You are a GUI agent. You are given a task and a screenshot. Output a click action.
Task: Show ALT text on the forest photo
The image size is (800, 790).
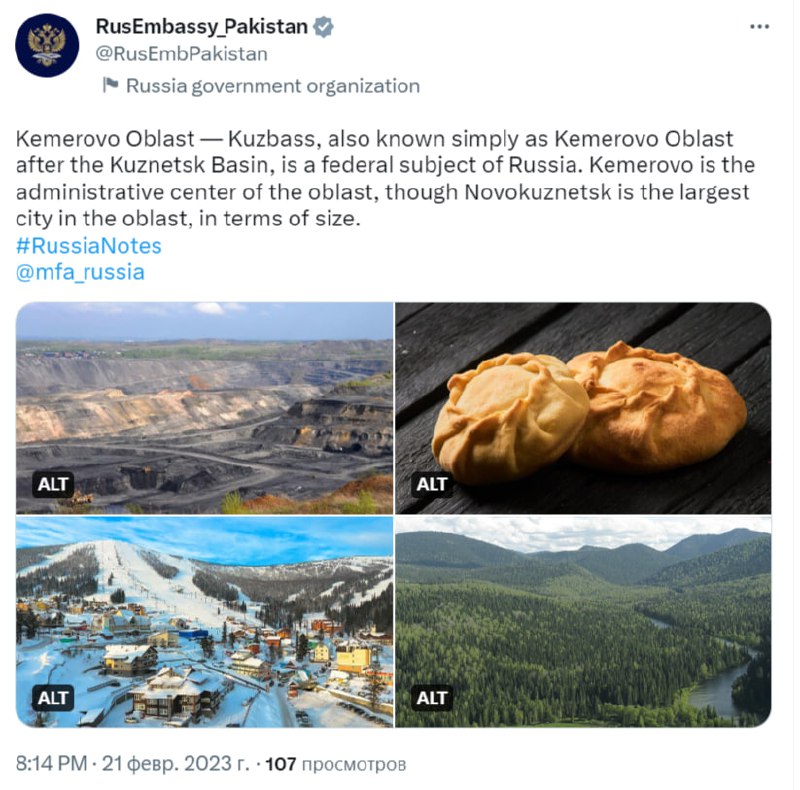click(432, 698)
